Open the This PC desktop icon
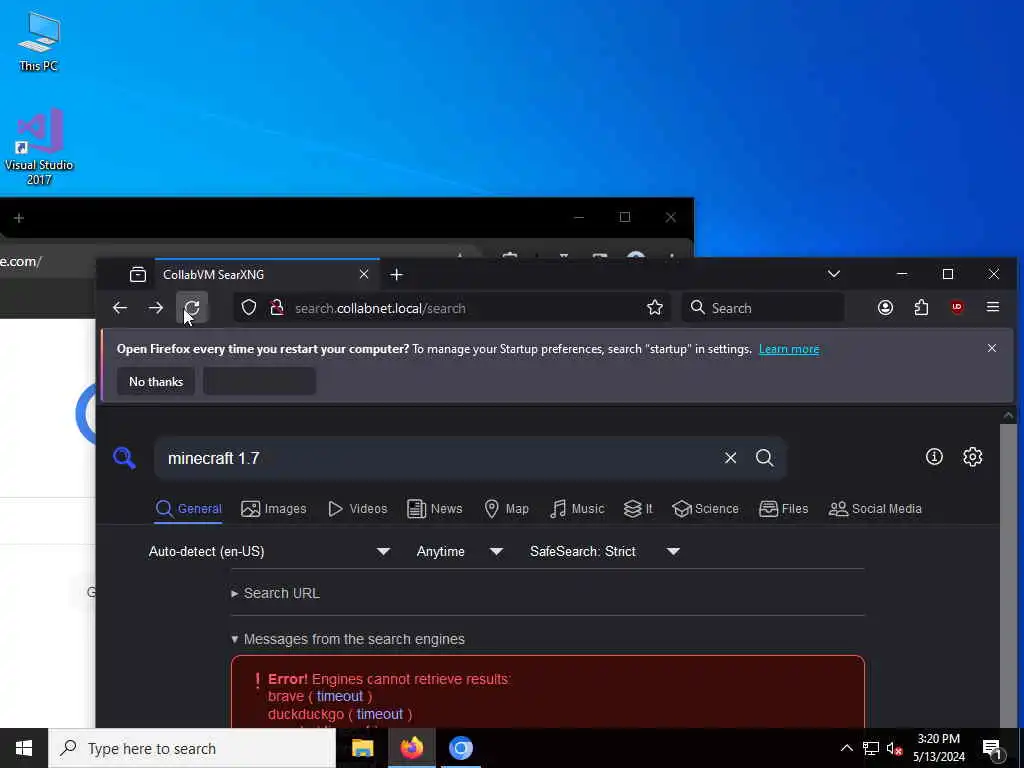The height and width of the screenshot is (768, 1024). [x=39, y=42]
